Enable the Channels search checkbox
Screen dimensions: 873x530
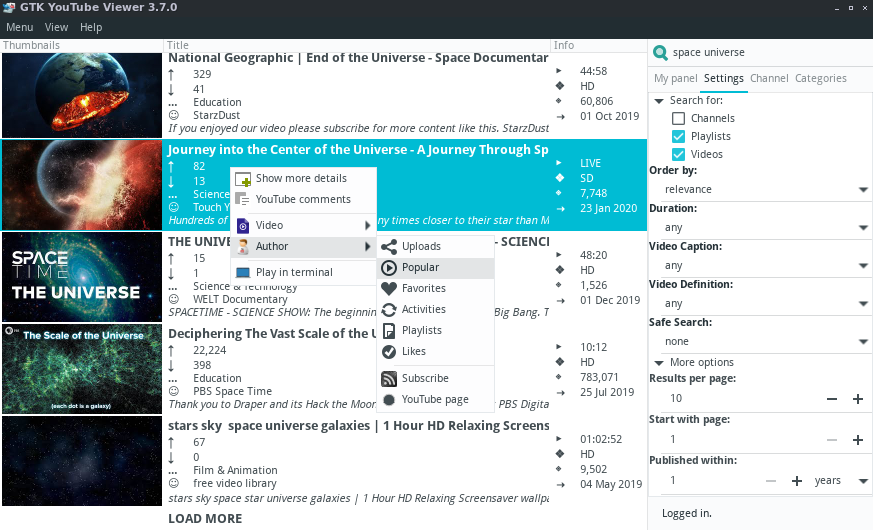point(678,119)
